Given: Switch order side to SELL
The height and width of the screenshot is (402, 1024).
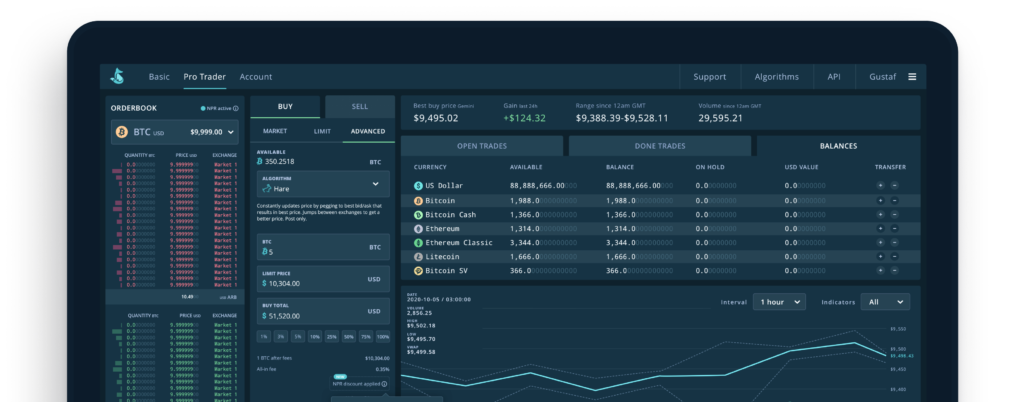Looking at the screenshot, I should pos(359,107).
